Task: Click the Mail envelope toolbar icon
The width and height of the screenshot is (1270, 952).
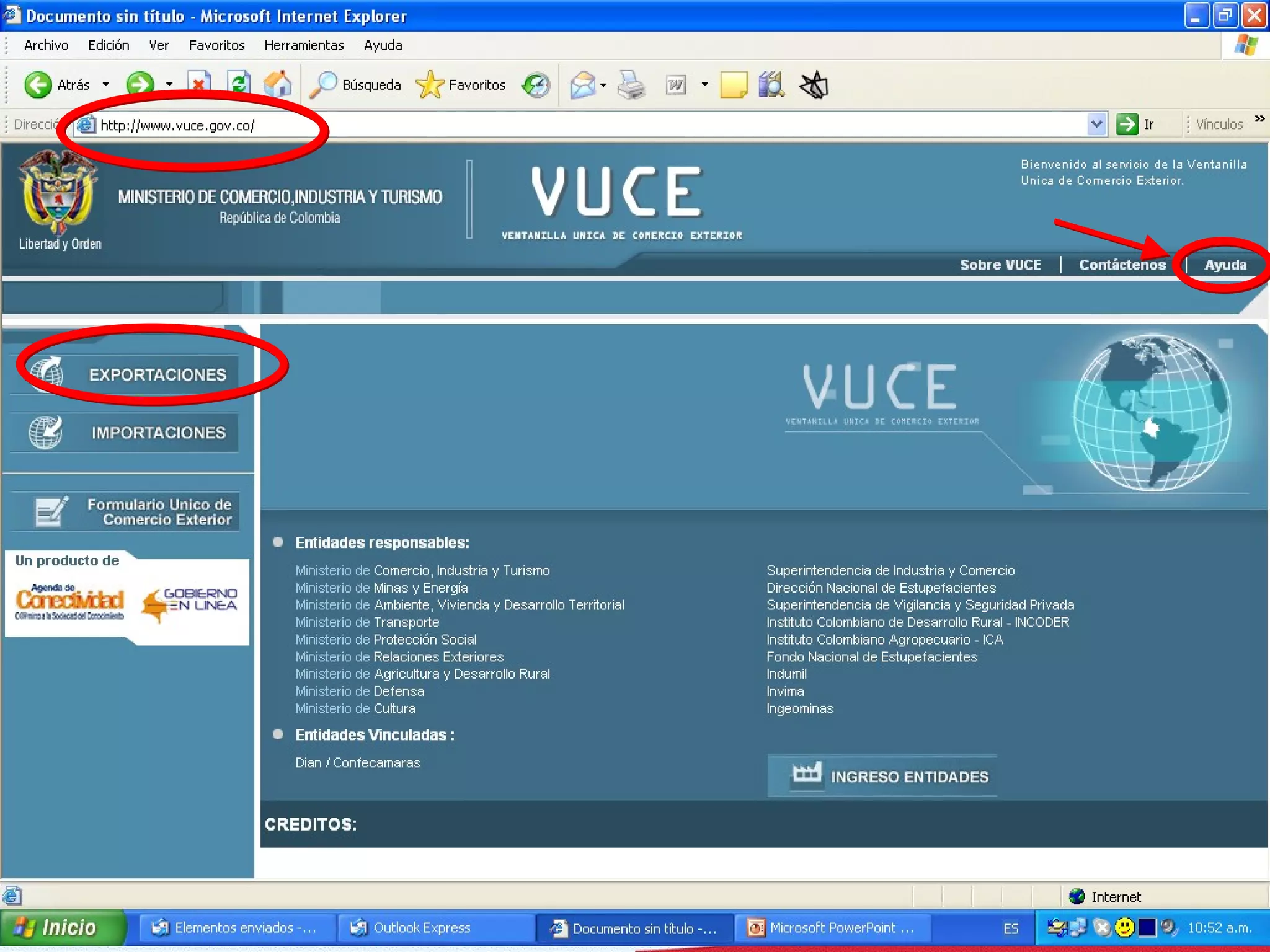Action: (x=582, y=85)
